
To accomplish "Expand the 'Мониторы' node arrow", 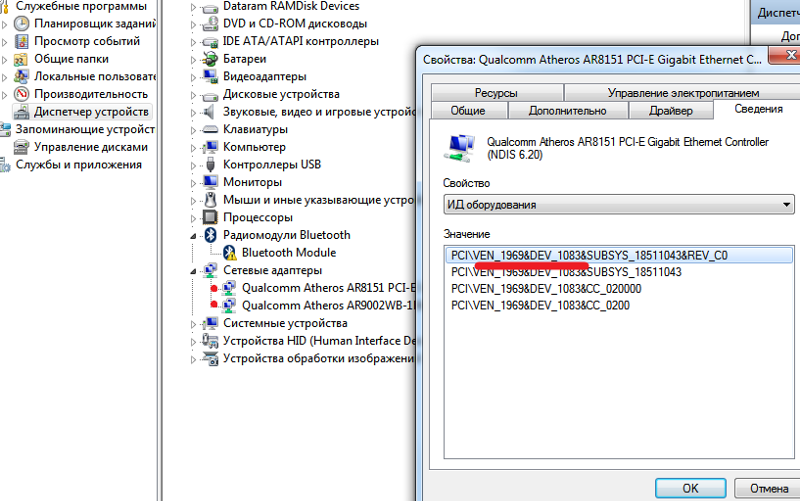I will 193,183.
